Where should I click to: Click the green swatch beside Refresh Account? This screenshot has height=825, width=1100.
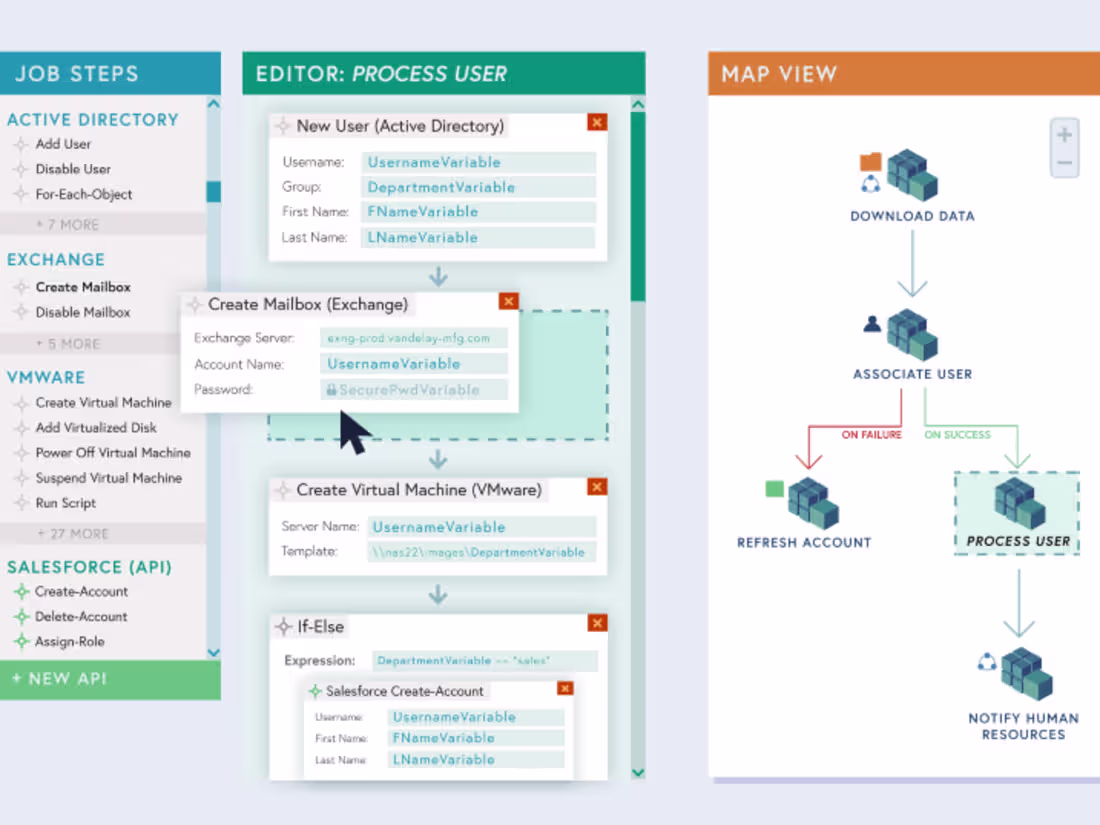click(x=773, y=487)
